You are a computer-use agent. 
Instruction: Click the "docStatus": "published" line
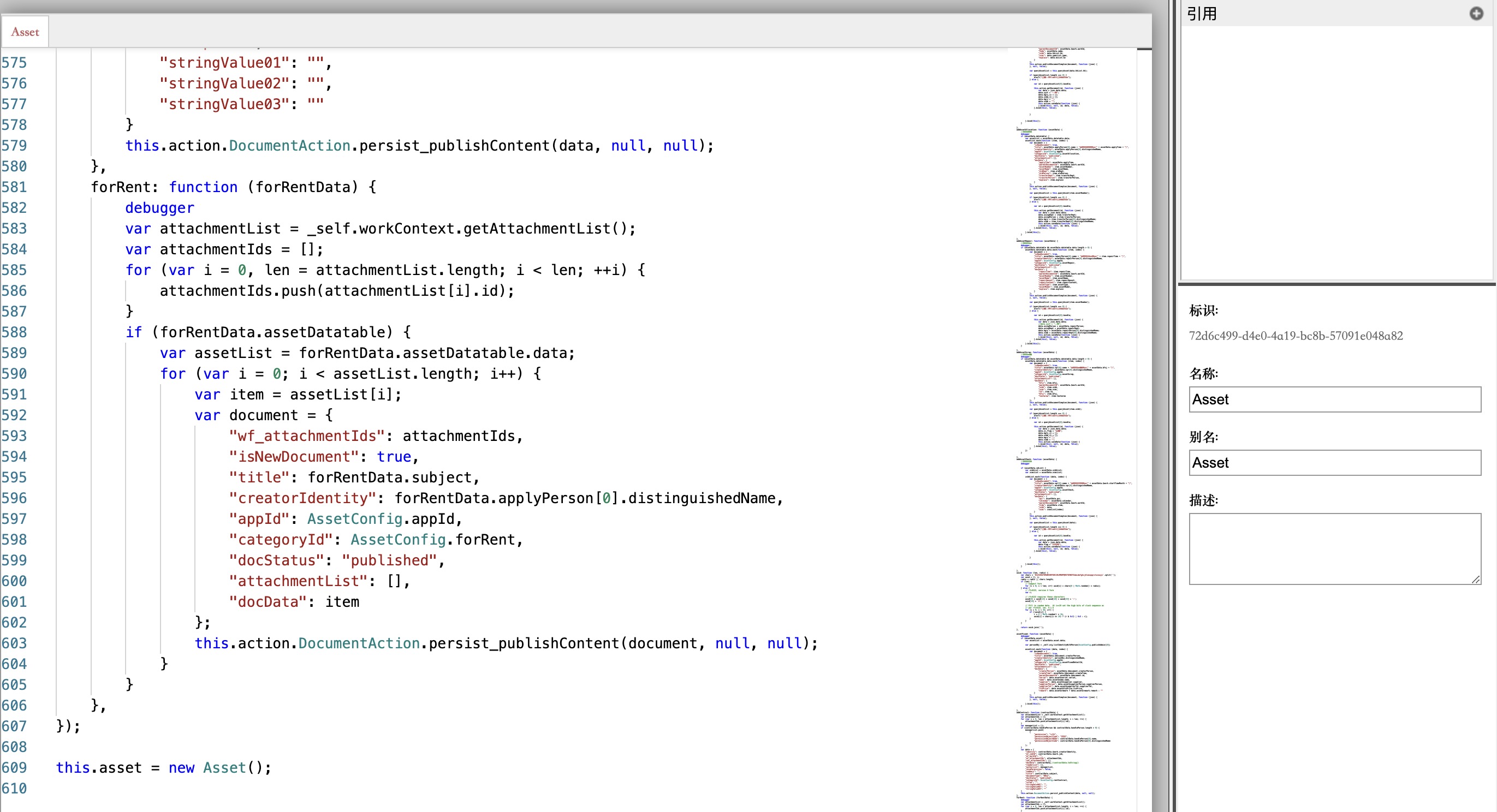click(336, 560)
